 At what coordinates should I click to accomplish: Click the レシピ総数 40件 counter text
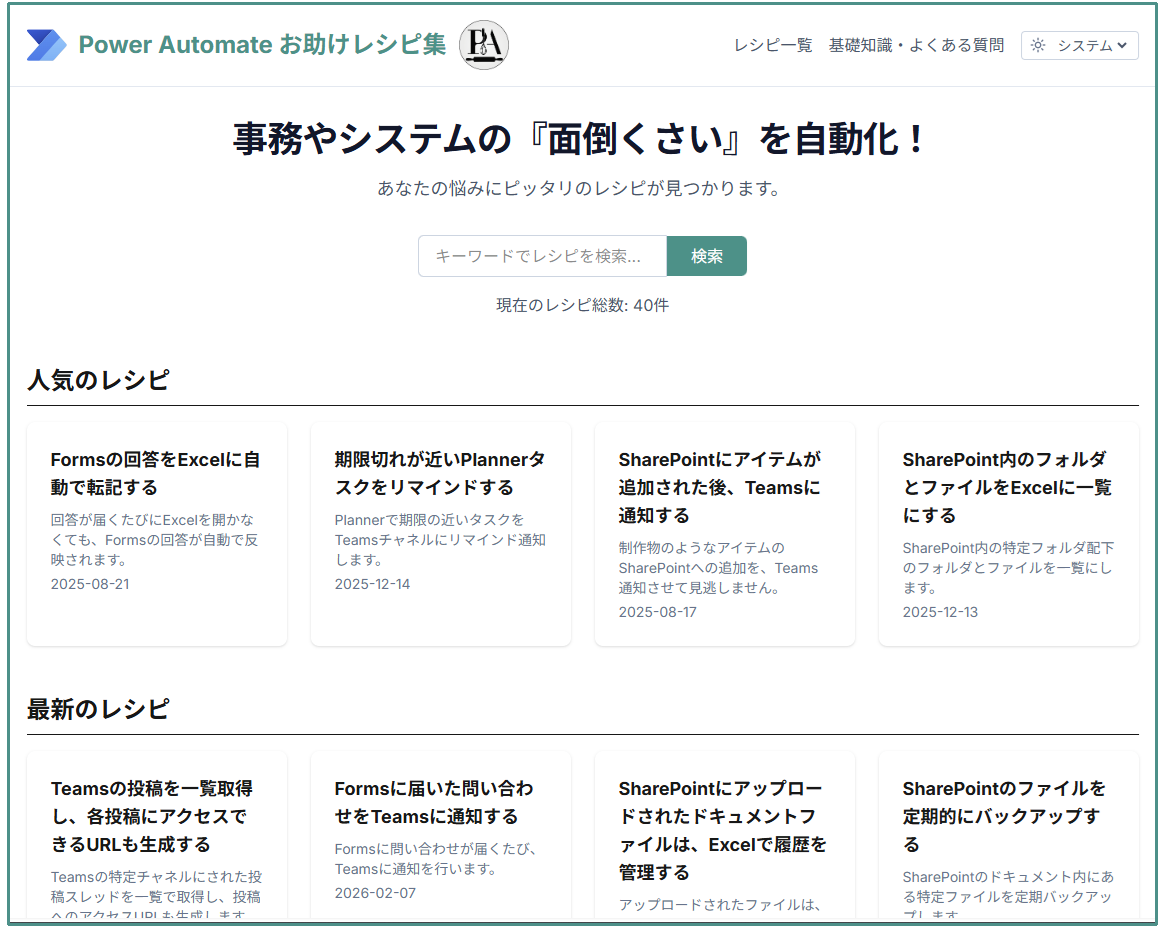click(x=582, y=305)
